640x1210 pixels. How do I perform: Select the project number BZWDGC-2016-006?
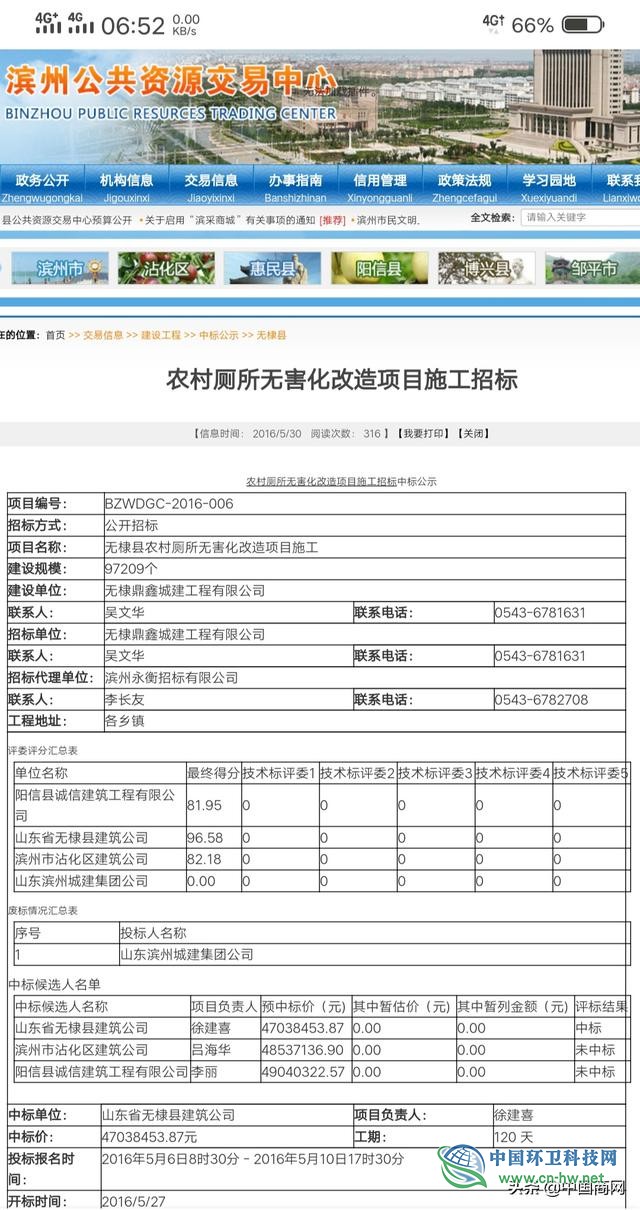pos(169,504)
